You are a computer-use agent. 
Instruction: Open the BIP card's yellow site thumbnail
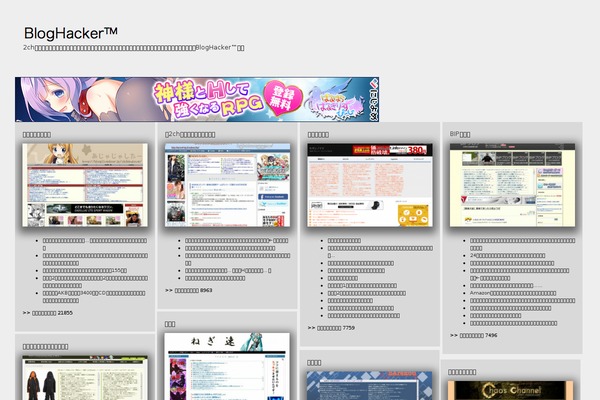(512, 185)
